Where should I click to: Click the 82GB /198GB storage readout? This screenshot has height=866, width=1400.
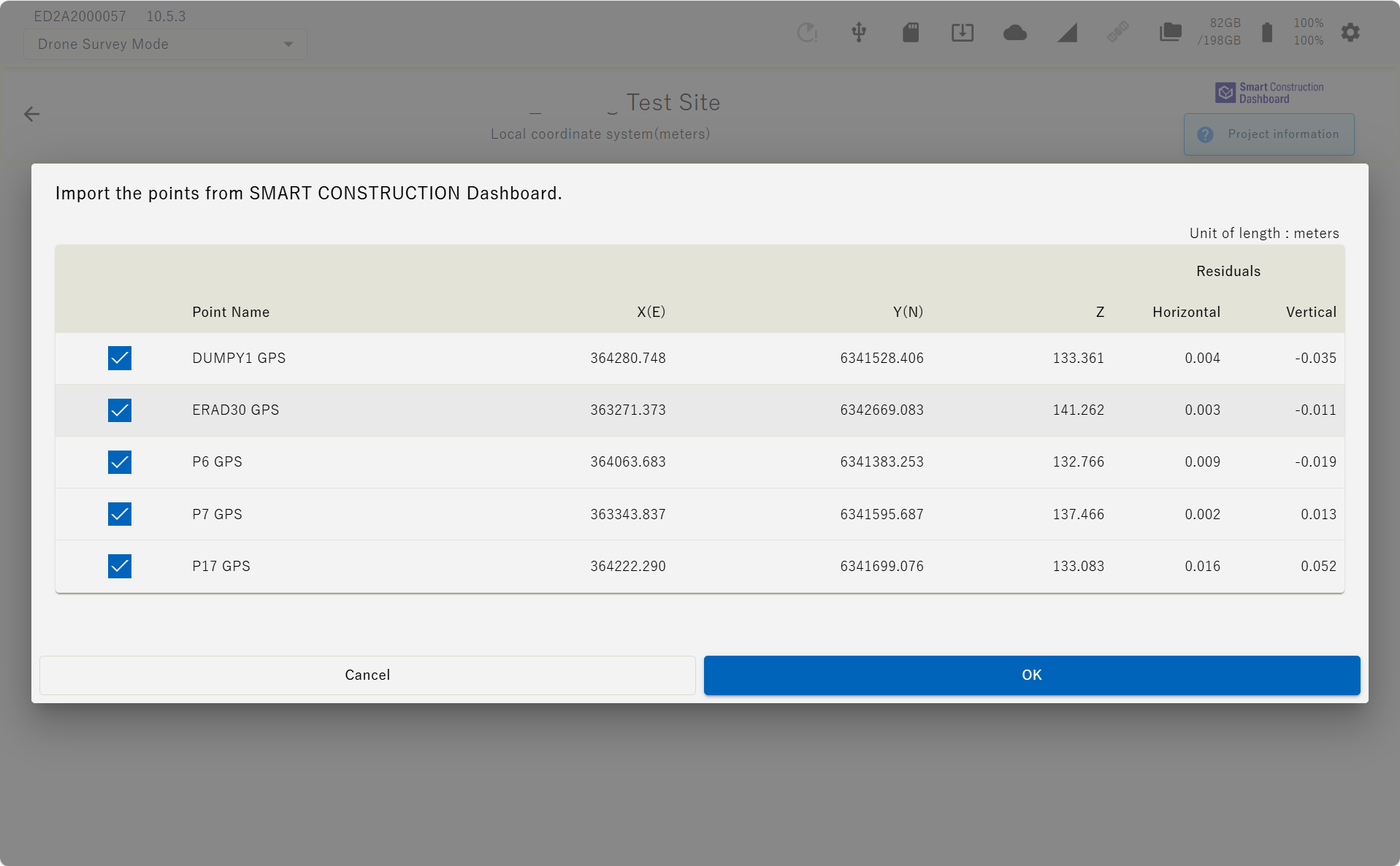(1219, 32)
